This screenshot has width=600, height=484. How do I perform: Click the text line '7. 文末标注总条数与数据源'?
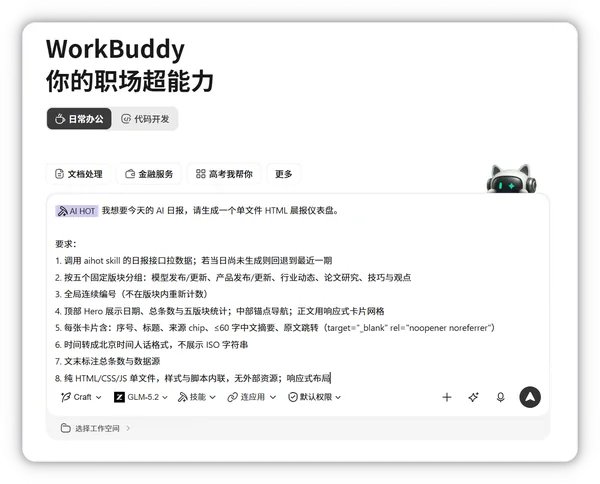tap(108, 361)
